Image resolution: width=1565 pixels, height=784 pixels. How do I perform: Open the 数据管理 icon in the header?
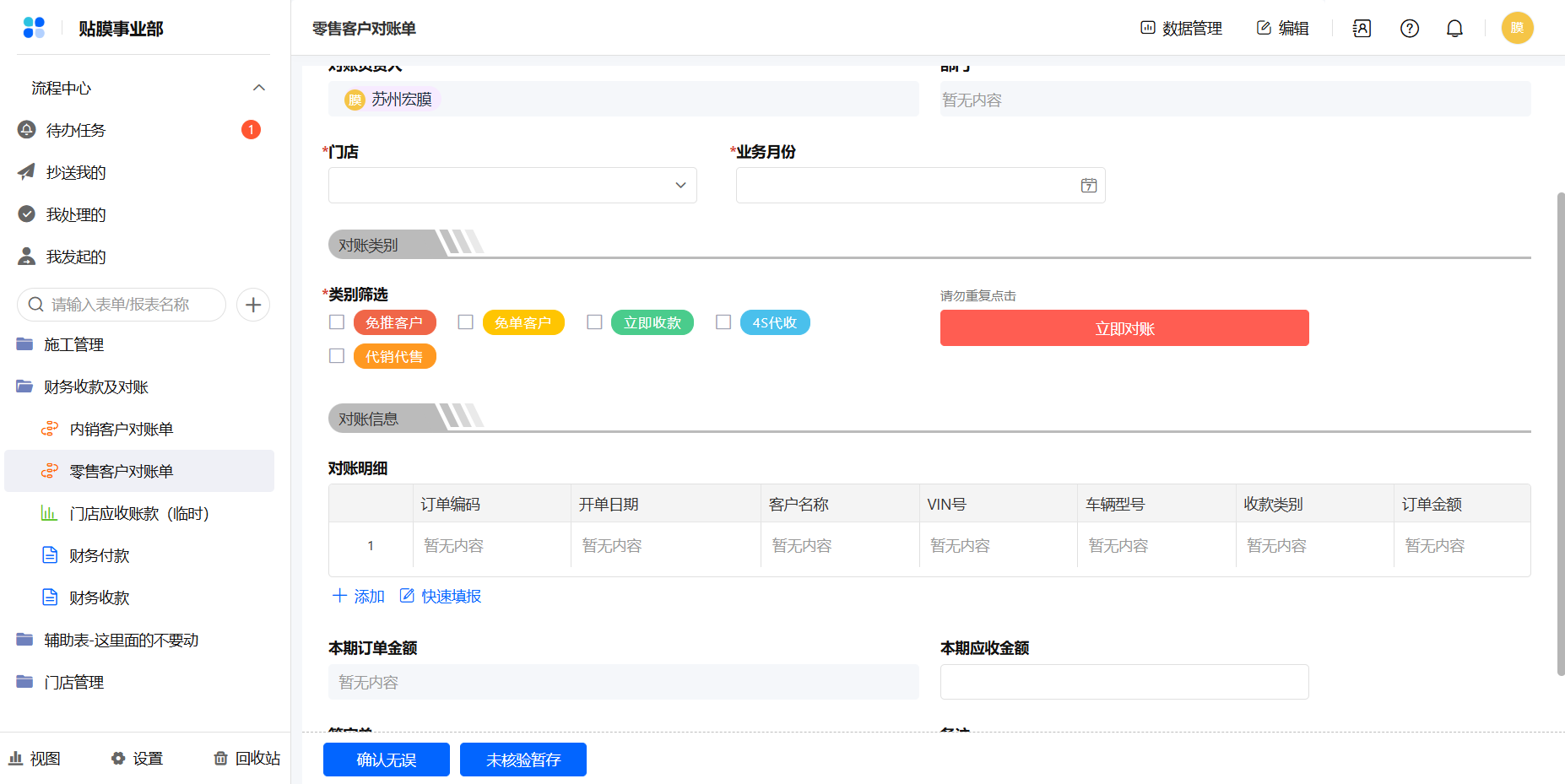[1148, 28]
